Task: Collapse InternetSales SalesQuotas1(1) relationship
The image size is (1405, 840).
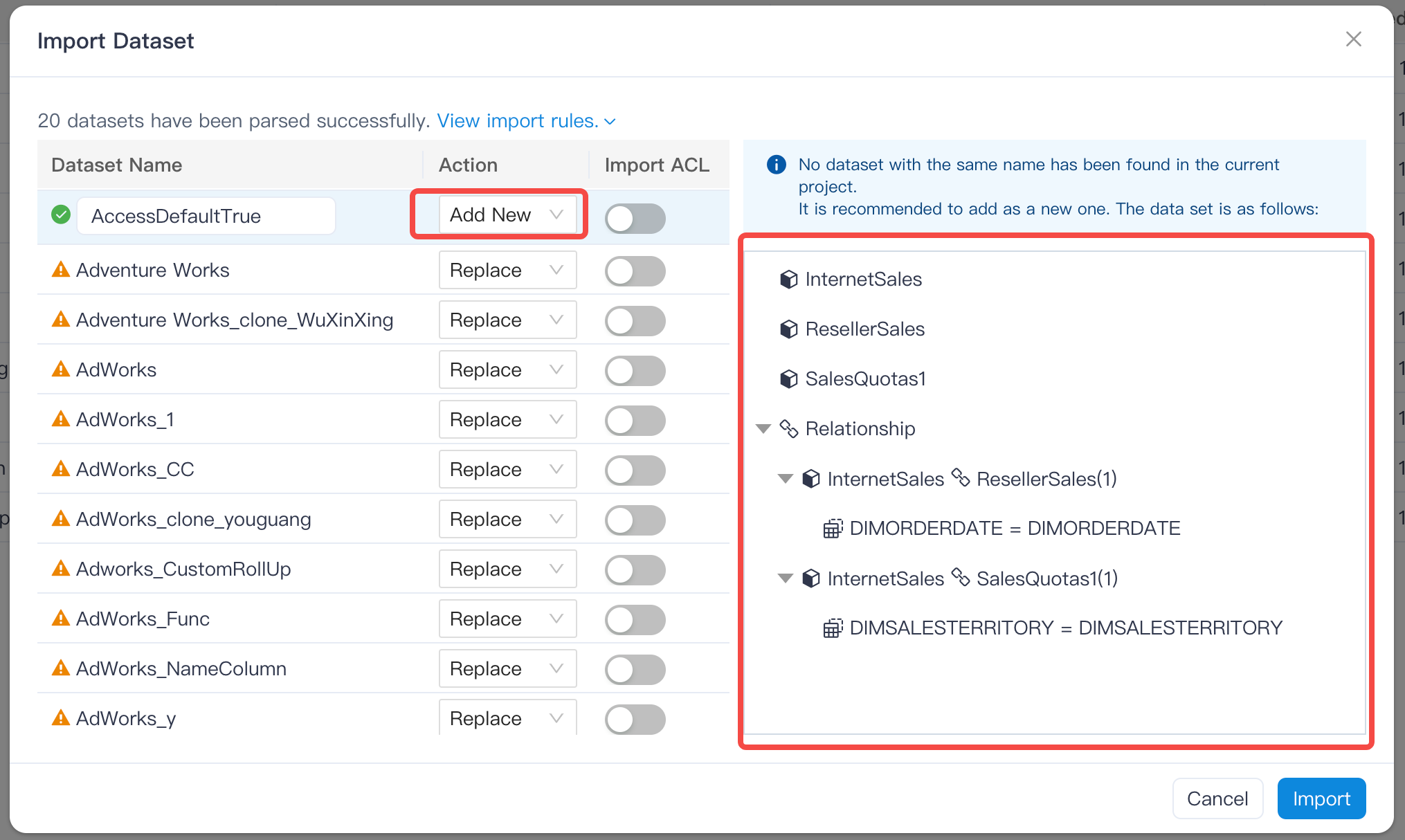Action: [x=786, y=578]
